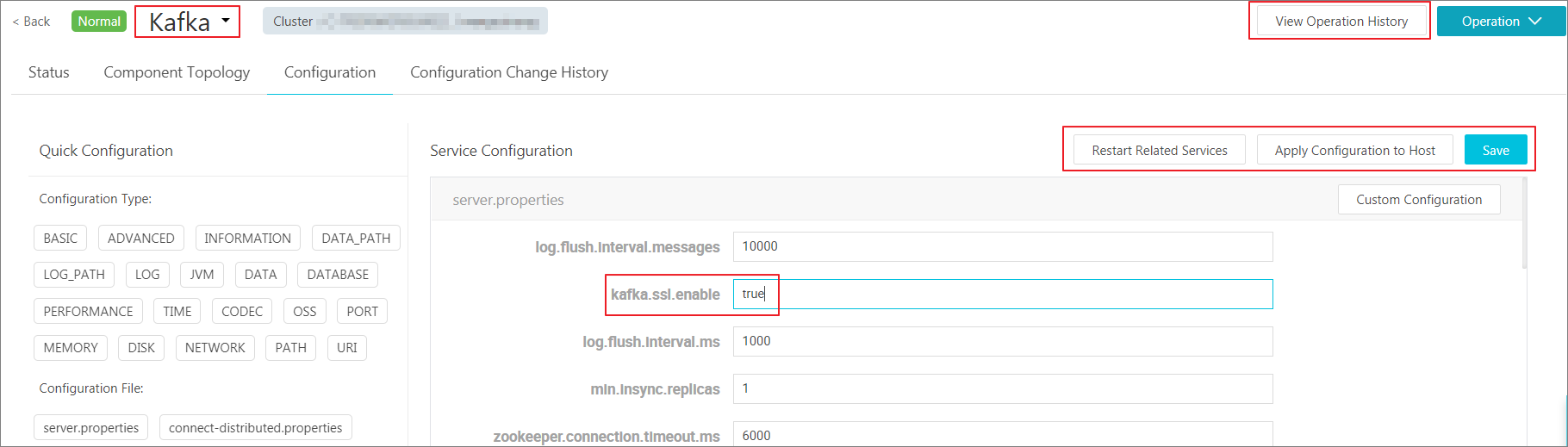The width and height of the screenshot is (1568, 447).
Task: Filter by ADVANCED configuration type
Action: pyautogui.click(x=141, y=239)
